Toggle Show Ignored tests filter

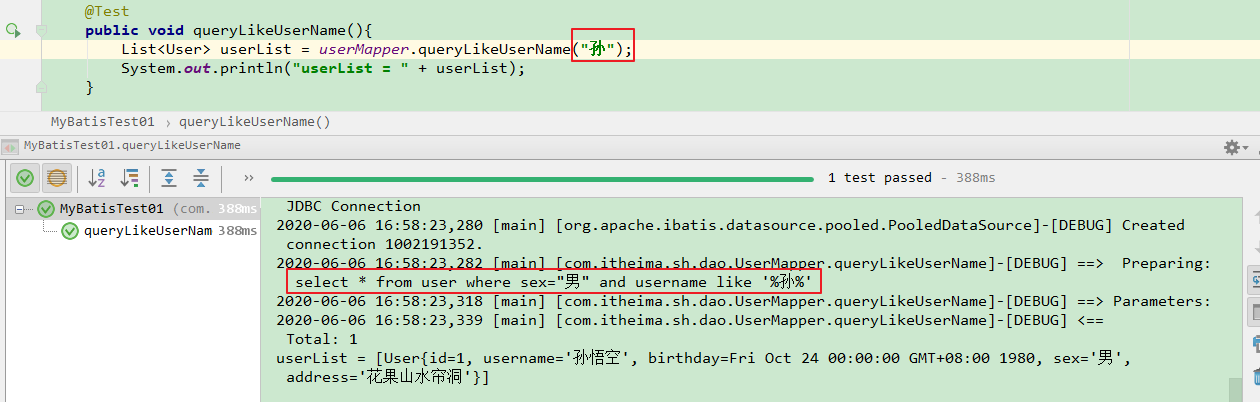[x=57, y=178]
